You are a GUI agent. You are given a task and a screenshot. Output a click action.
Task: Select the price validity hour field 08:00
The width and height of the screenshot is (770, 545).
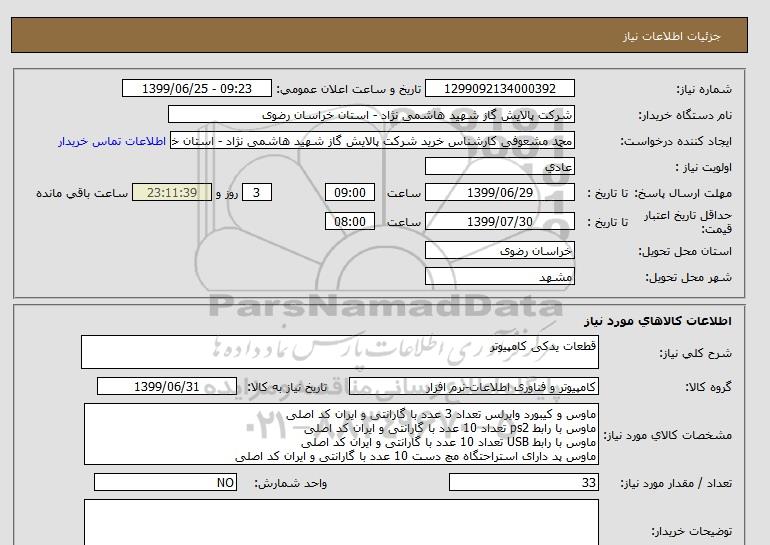pos(350,221)
